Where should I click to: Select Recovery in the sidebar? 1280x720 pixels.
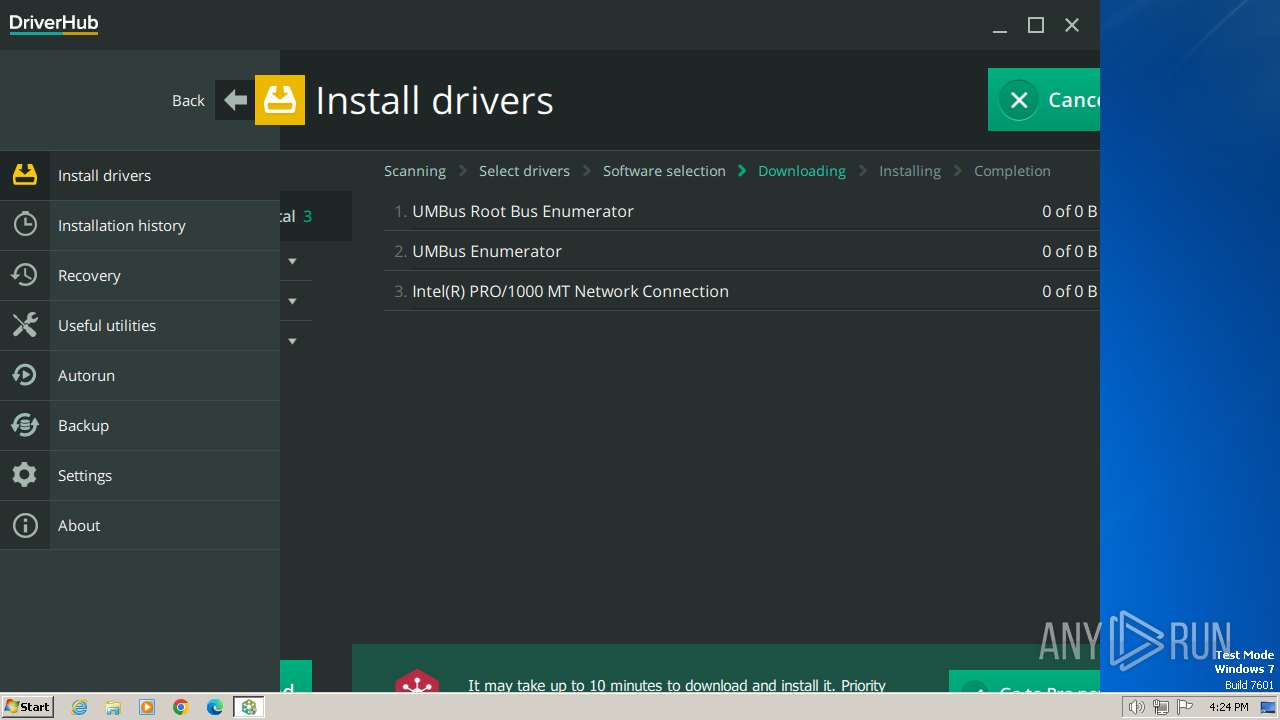pos(140,275)
